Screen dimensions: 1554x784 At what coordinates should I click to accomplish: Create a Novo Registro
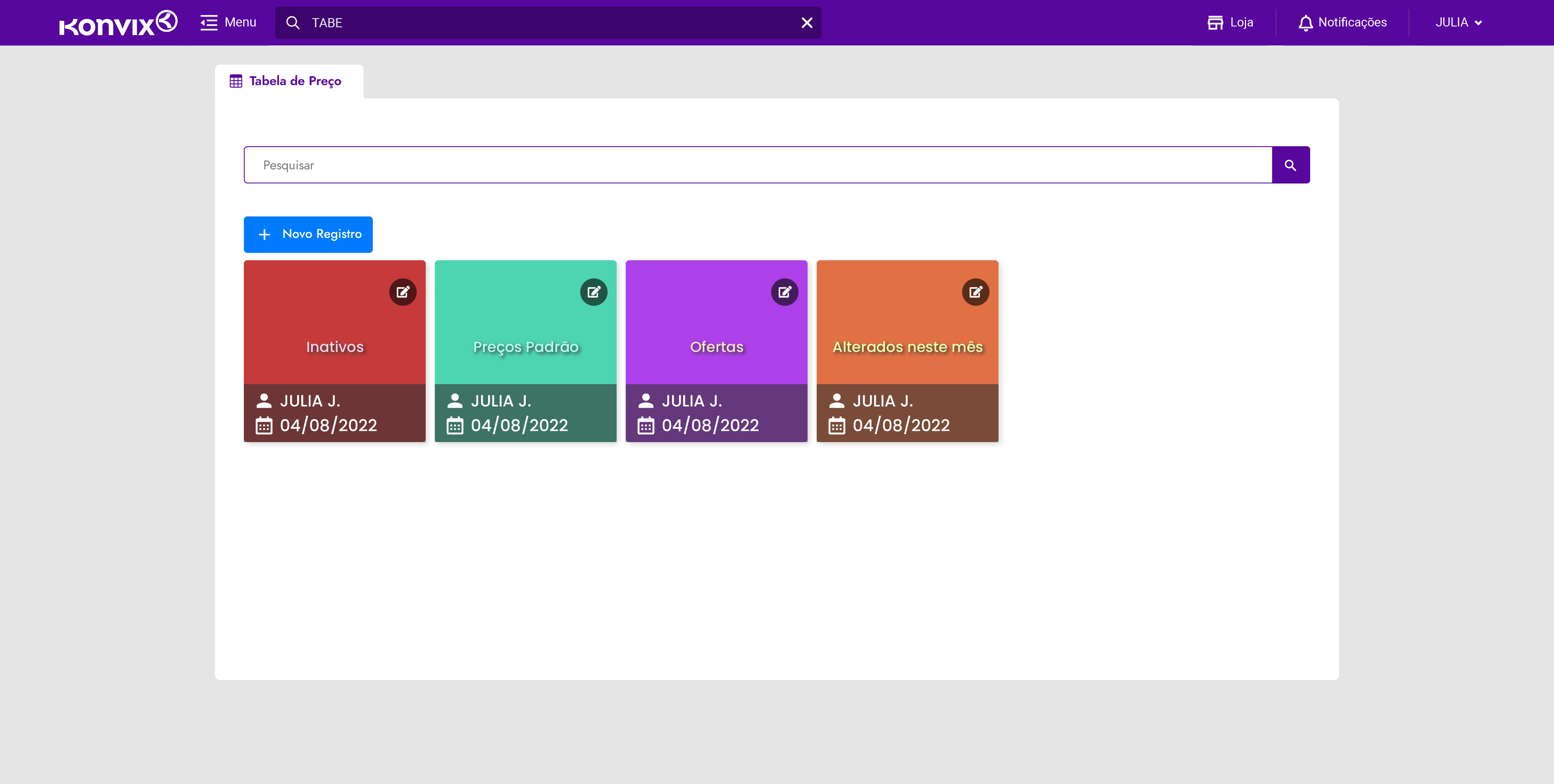pos(307,234)
